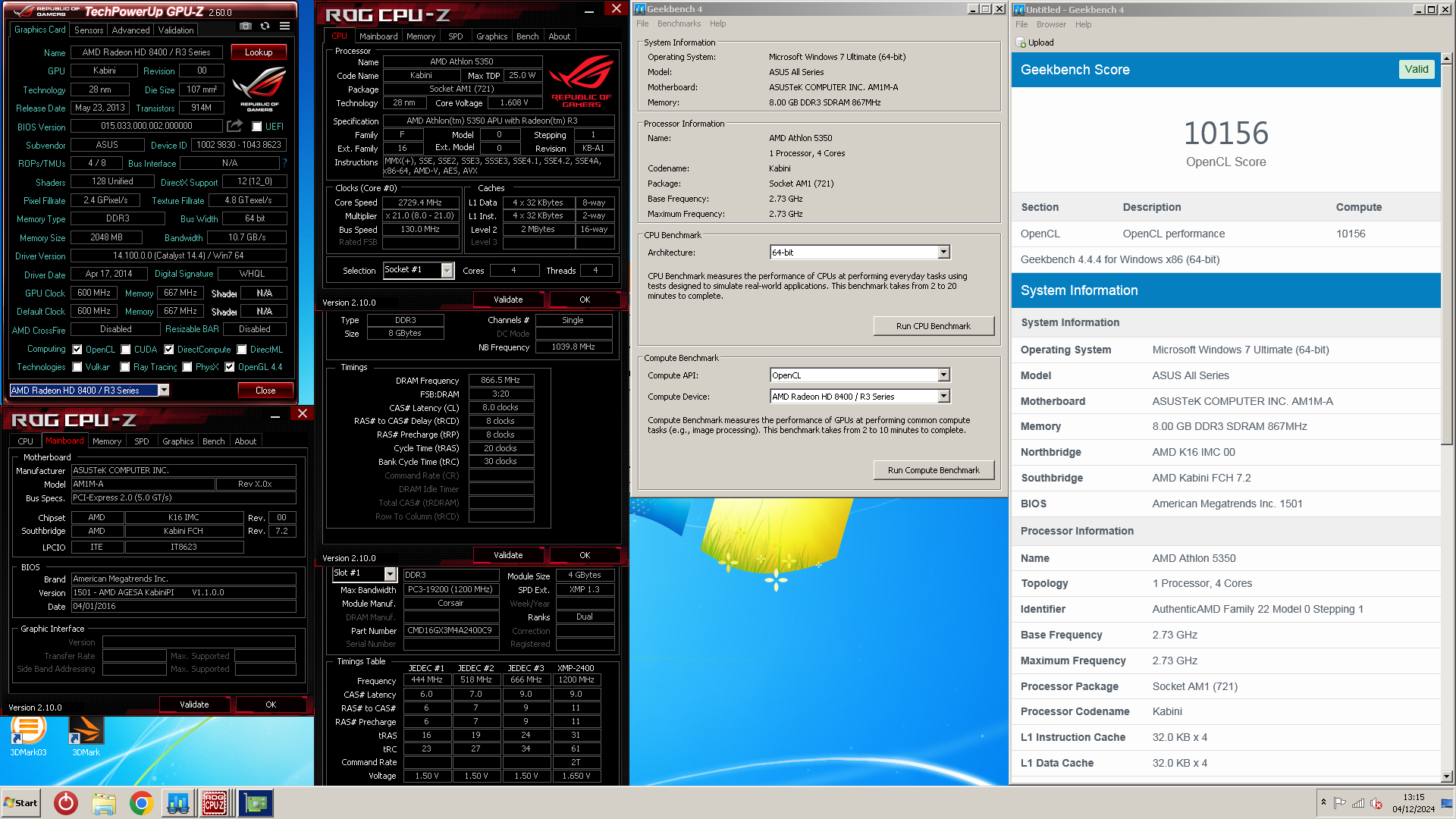Toggle the OpenGL 4.4 checkbox
This screenshot has width=1456, height=819.
230,367
